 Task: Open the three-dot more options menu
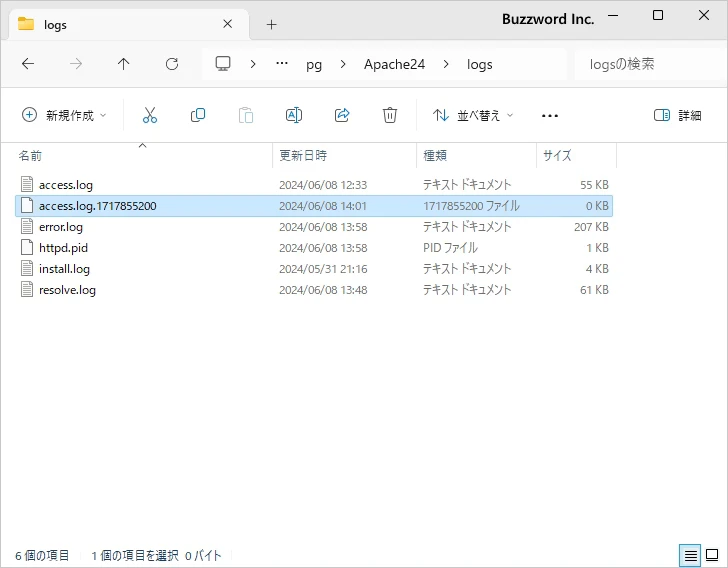point(549,115)
